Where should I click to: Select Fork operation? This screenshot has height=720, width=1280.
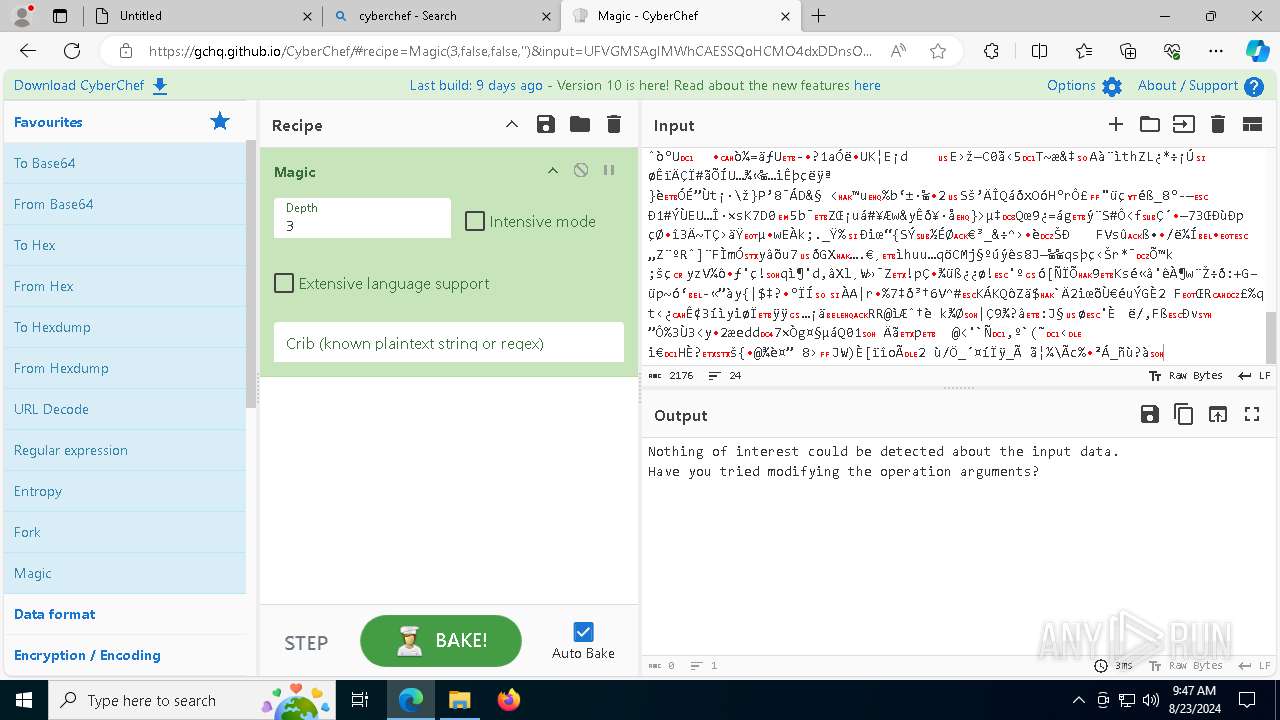tap(125, 532)
